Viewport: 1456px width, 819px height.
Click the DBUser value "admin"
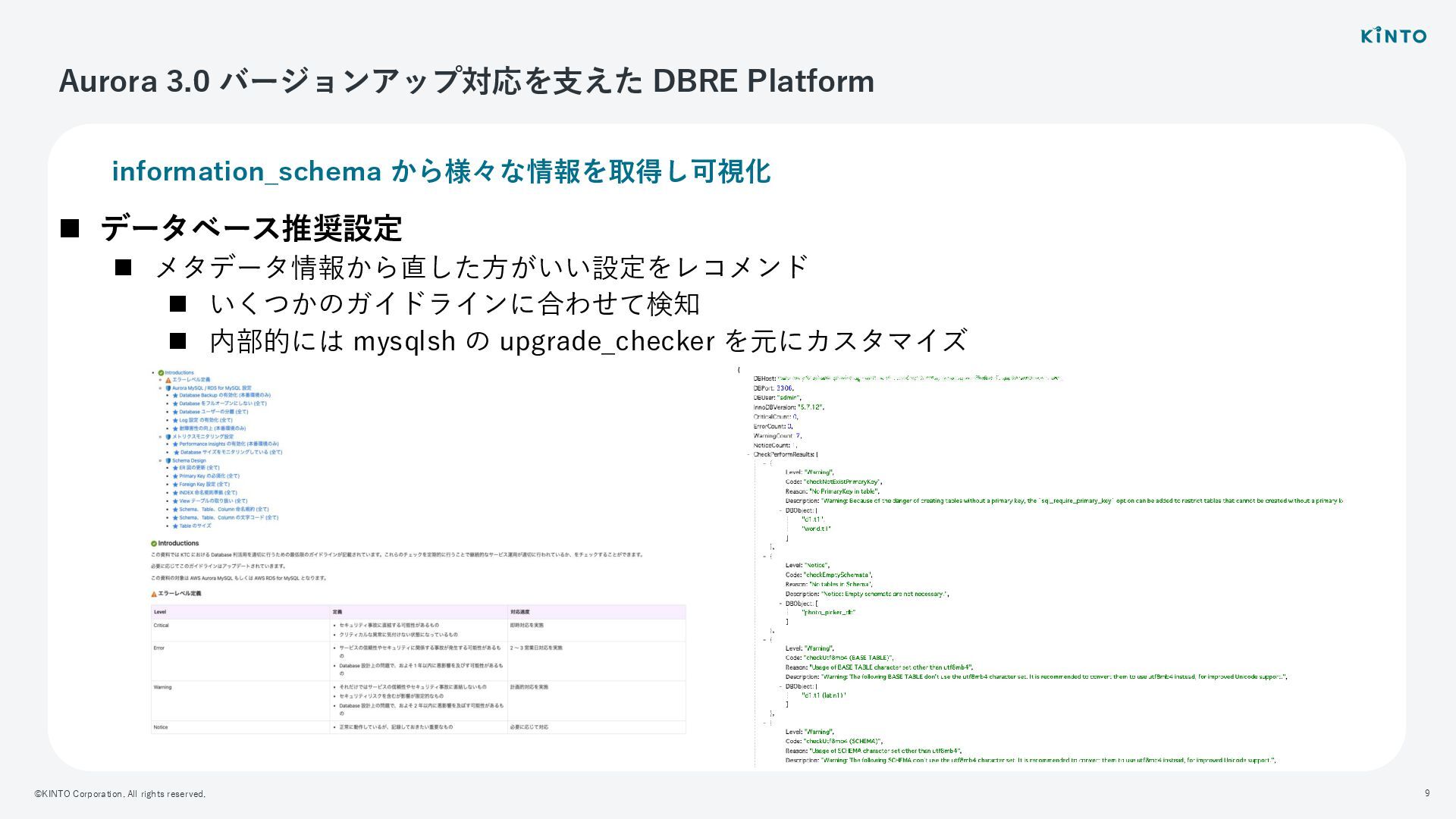(789, 397)
